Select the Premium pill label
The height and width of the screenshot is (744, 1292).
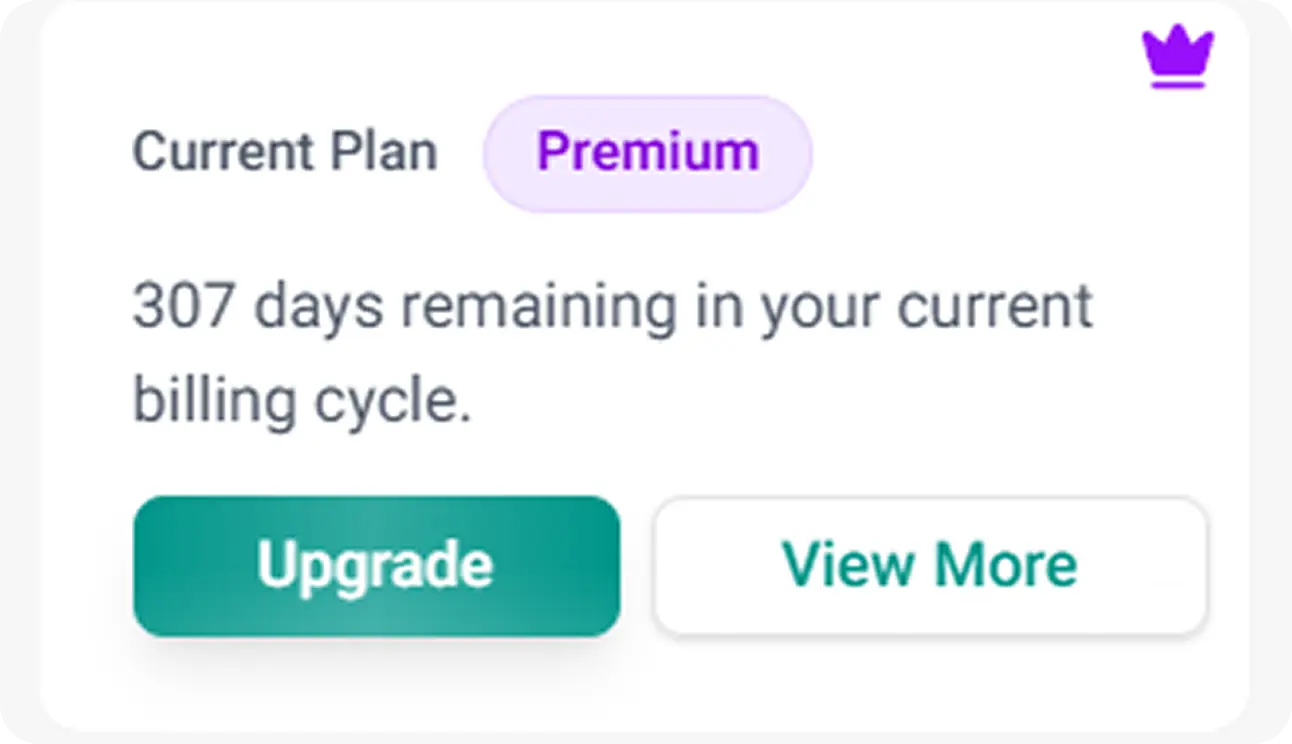(647, 152)
